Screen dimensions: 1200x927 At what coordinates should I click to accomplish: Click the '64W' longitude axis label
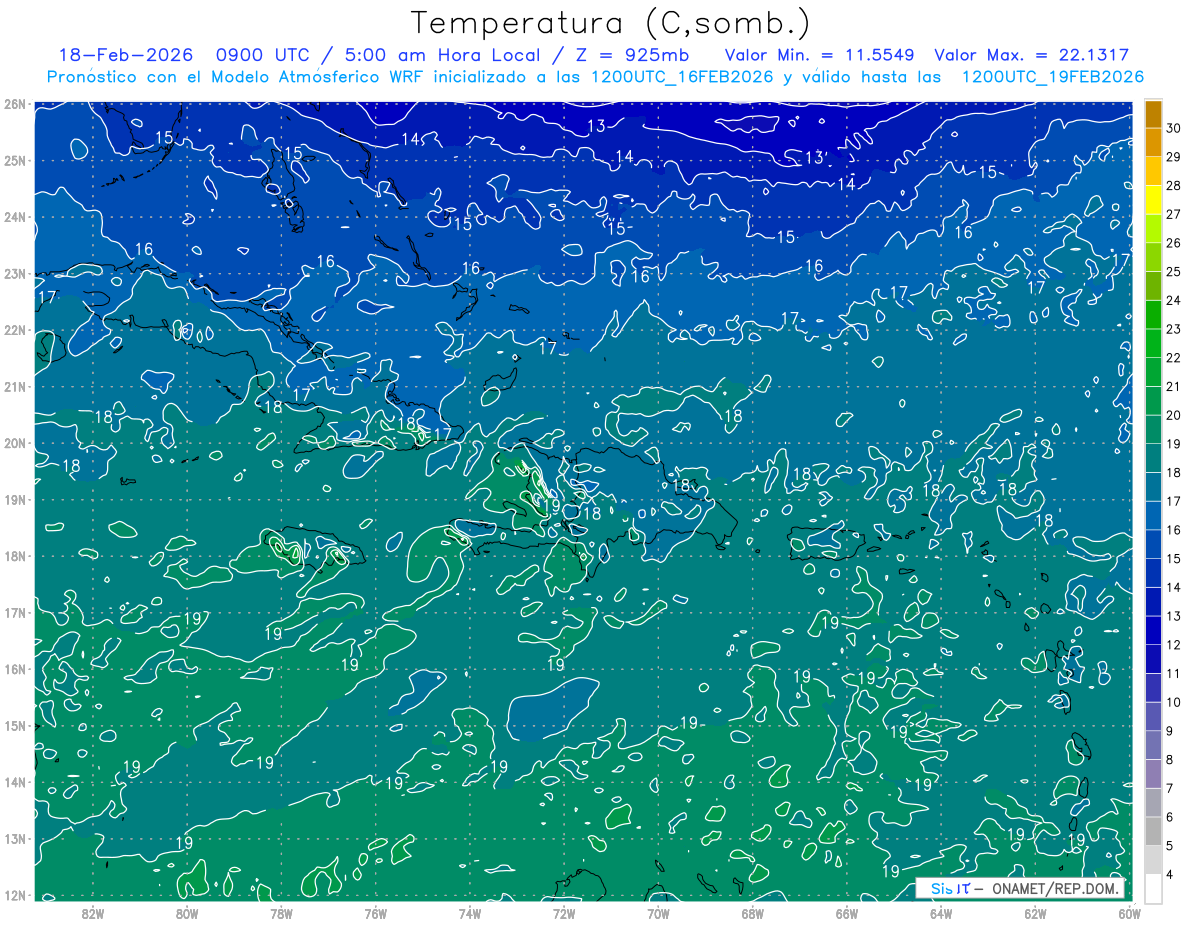point(941,913)
